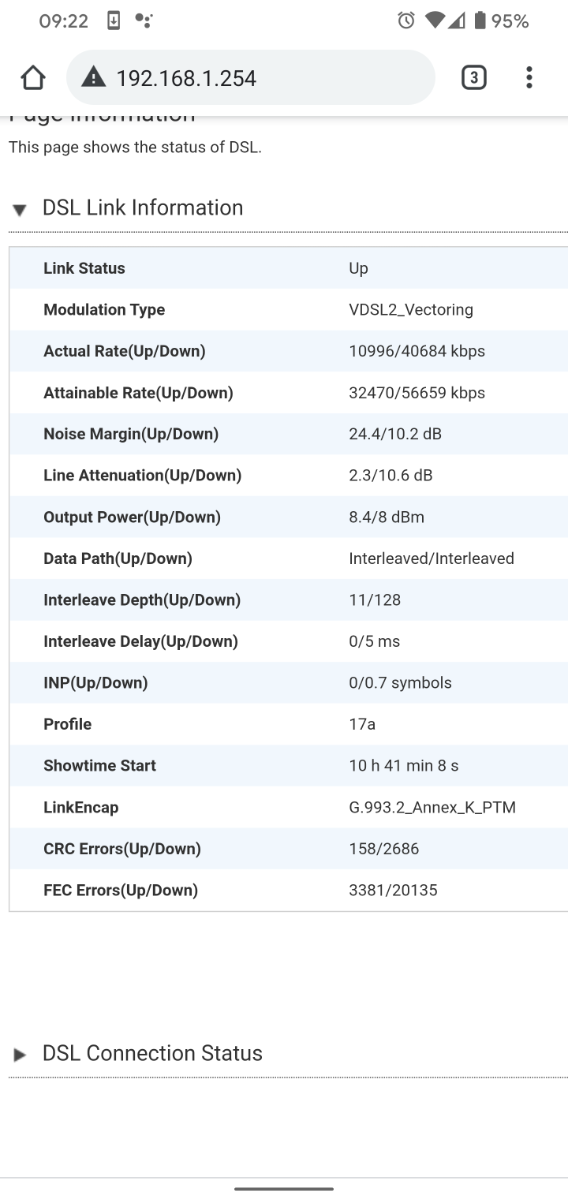Viewport: 568px width, 1199px height.
Task: Select the Link Status row
Action: (x=289, y=268)
